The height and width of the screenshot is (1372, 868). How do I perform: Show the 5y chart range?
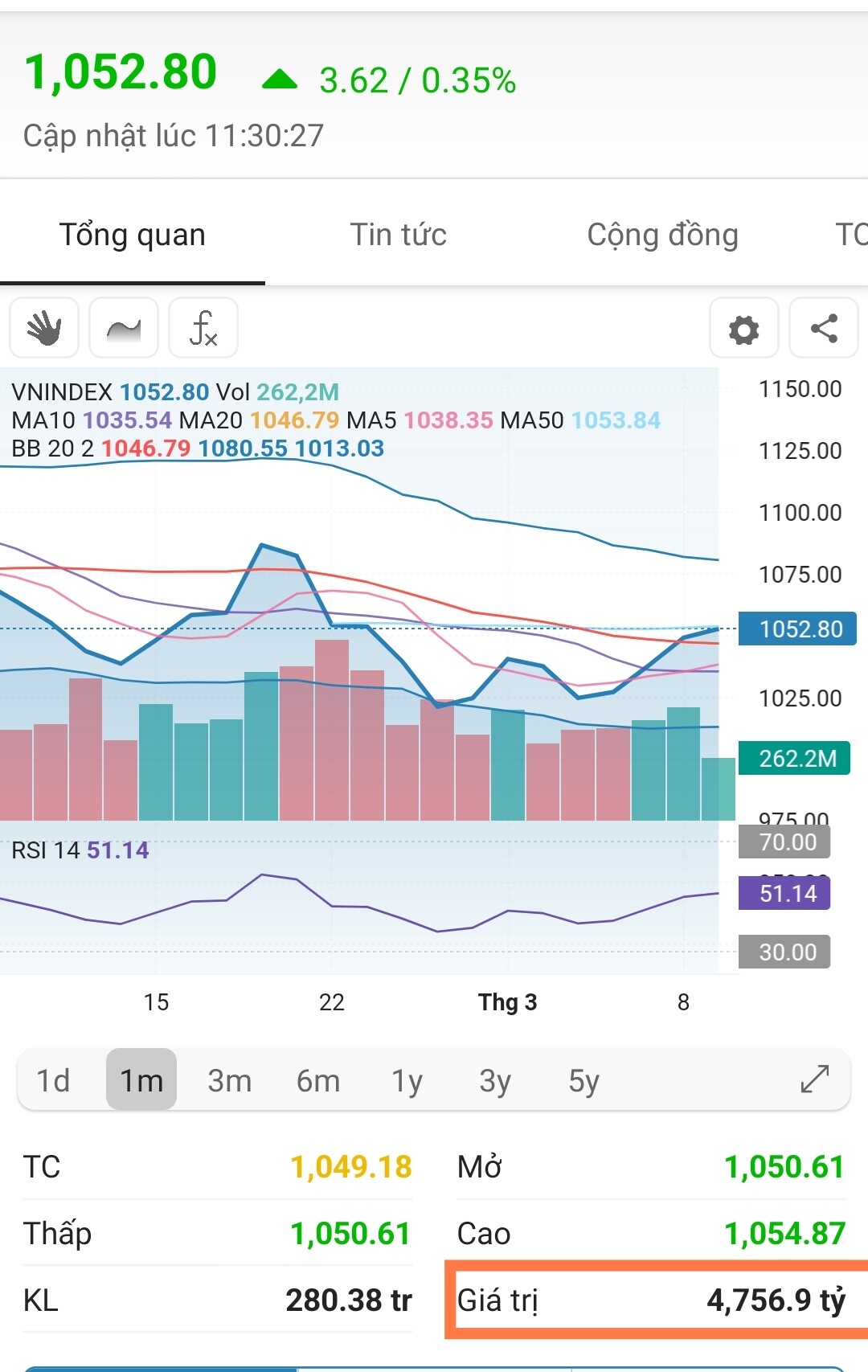[584, 1080]
